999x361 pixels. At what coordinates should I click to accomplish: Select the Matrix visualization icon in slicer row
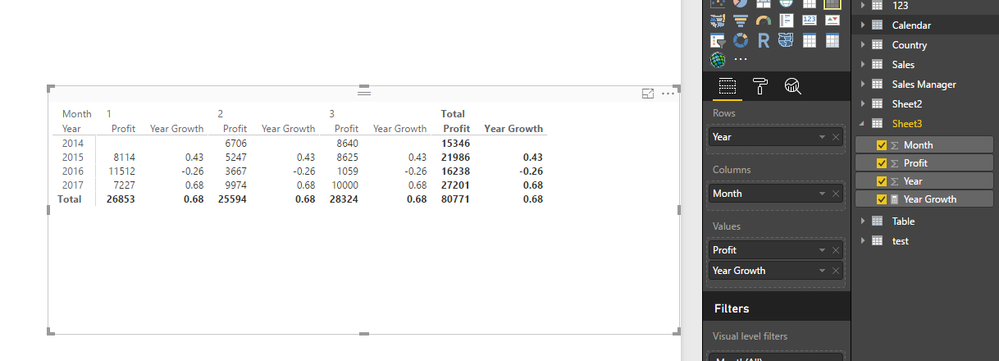coord(832,41)
